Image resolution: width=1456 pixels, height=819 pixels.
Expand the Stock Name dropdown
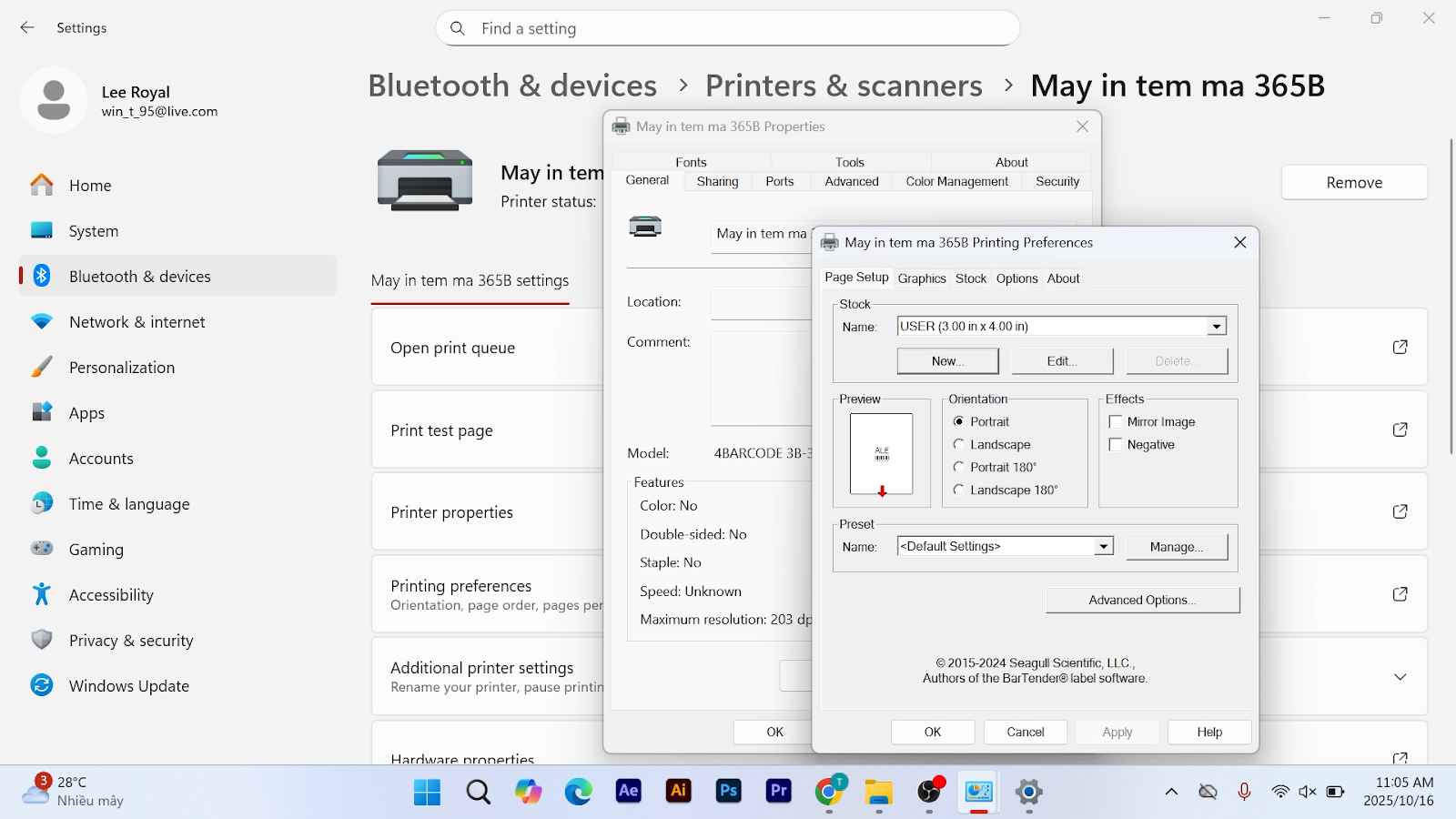pyautogui.click(x=1216, y=327)
